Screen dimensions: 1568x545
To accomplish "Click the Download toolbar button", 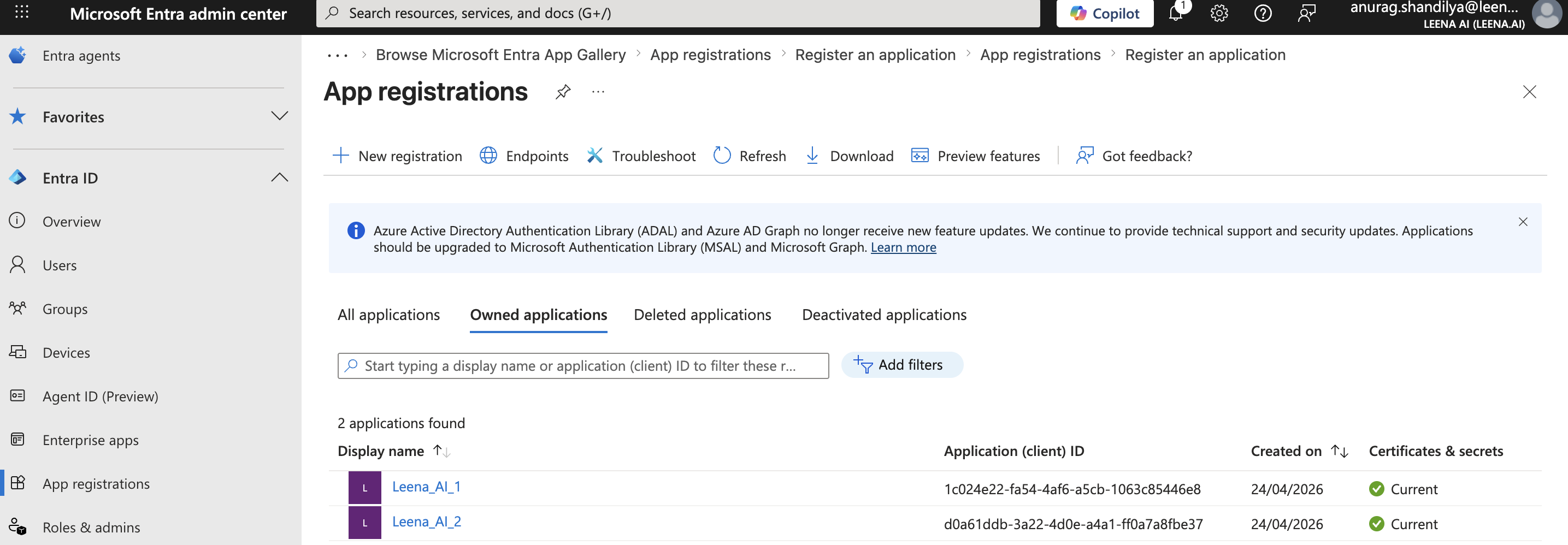I will 849,156.
